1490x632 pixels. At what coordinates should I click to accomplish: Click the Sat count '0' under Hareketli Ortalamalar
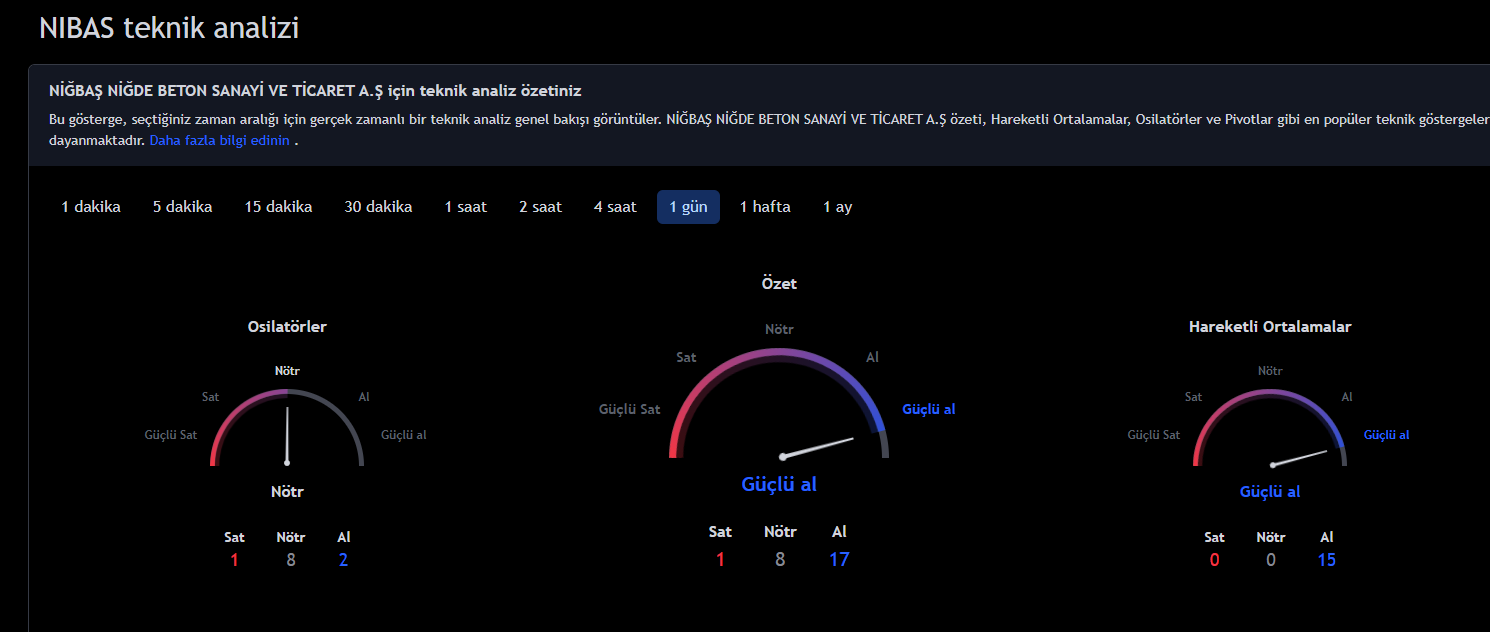1215,560
